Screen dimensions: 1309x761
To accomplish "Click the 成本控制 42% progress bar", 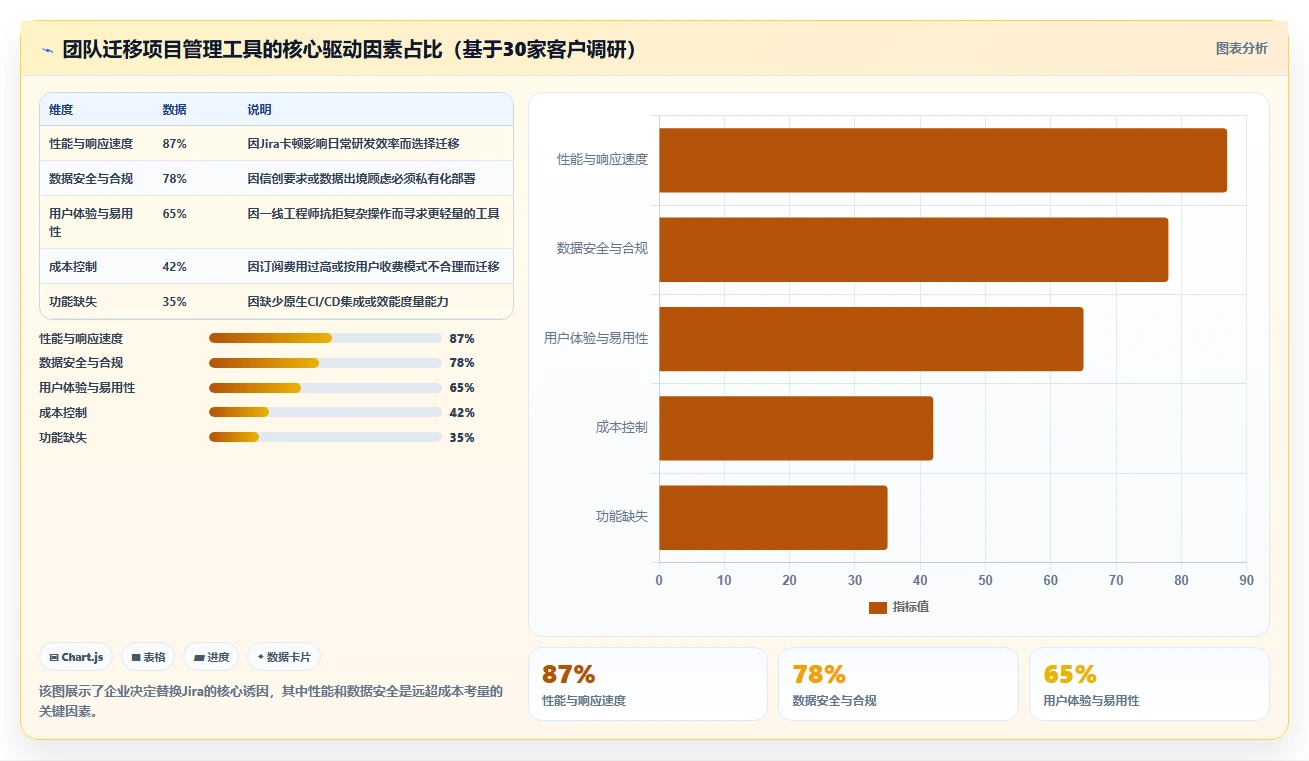I will click(x=325, y=413).
